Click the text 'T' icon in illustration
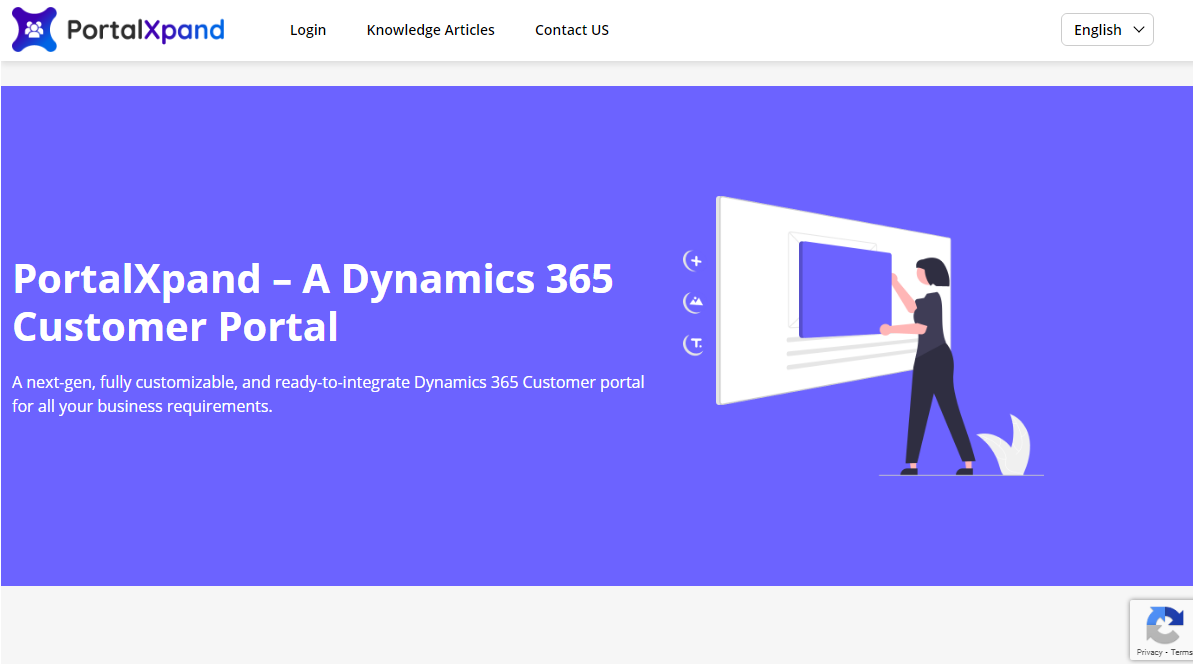The height and width of the screenshot is (664, 1193). coord(693,345)
